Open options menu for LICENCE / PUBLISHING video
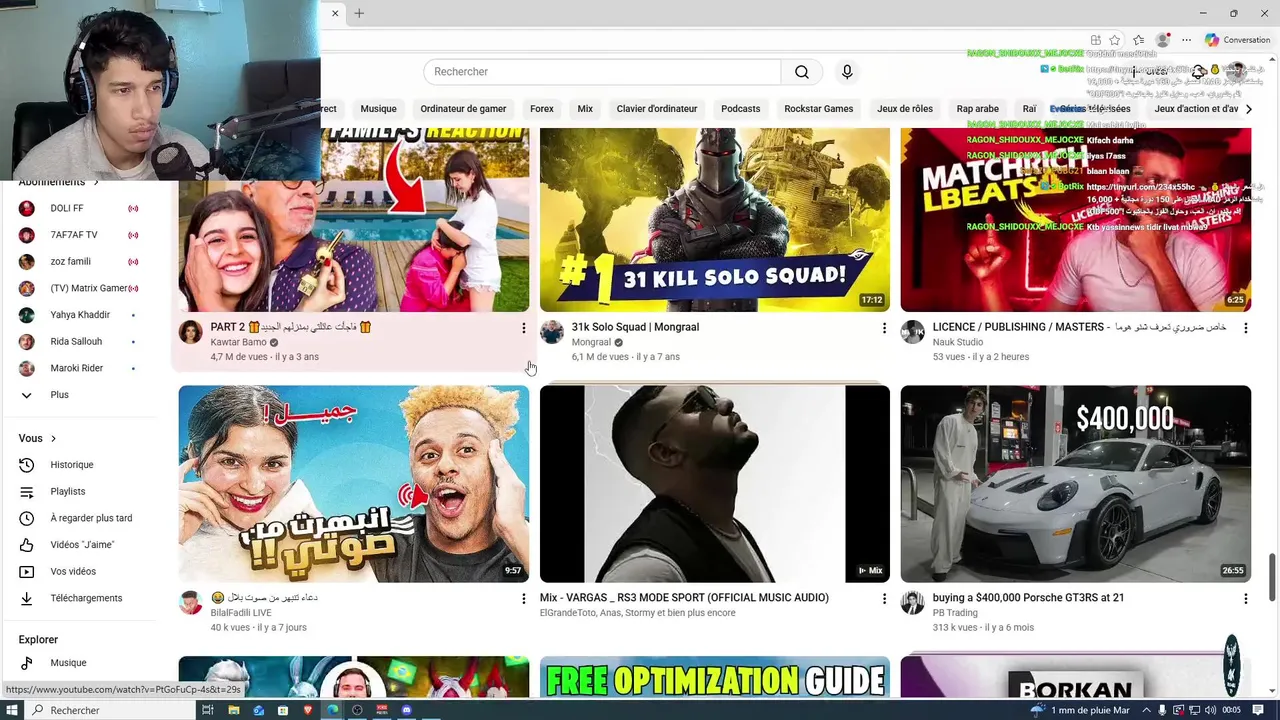The height and width of the screenshot is (720, 1280). point(1245,328)
